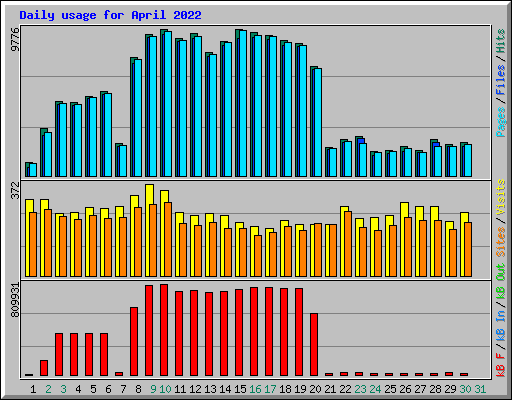
Task: Select the red kB bar for day 2
Action: (44, 368)
